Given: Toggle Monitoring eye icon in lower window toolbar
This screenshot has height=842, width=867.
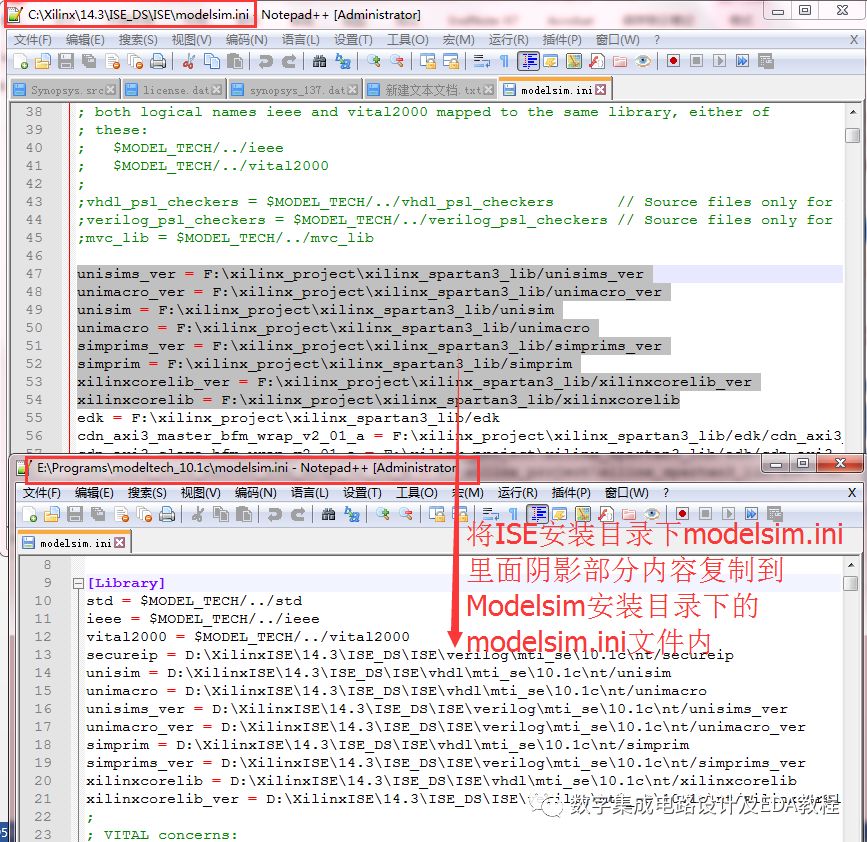Looking at the screenshot, I should pyautogui.click(x=652, y=514).
